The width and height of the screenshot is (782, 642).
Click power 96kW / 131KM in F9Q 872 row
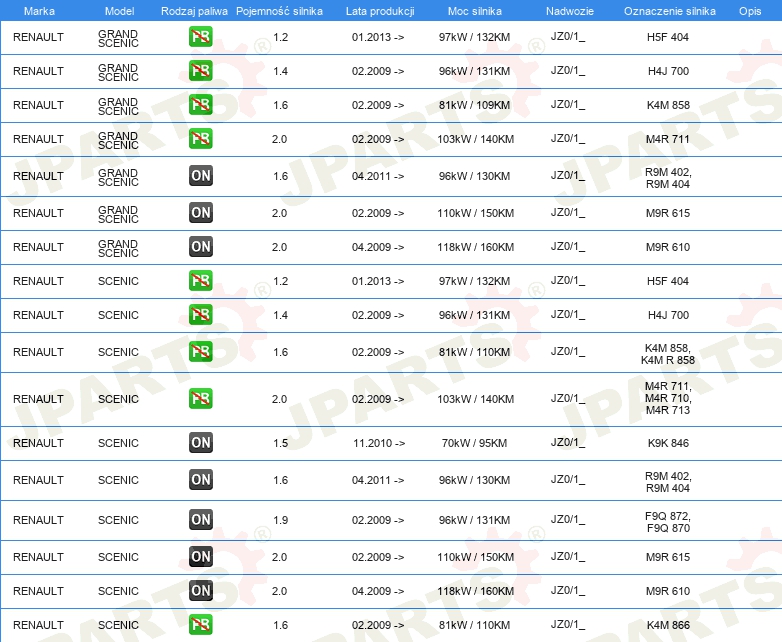click(474, 520)
